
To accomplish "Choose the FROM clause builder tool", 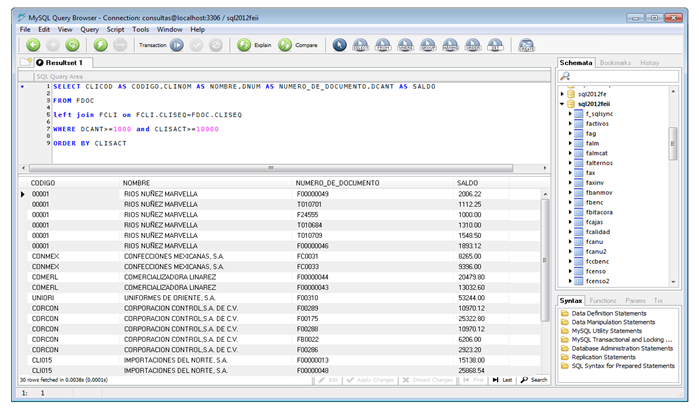I will [383, 45].
